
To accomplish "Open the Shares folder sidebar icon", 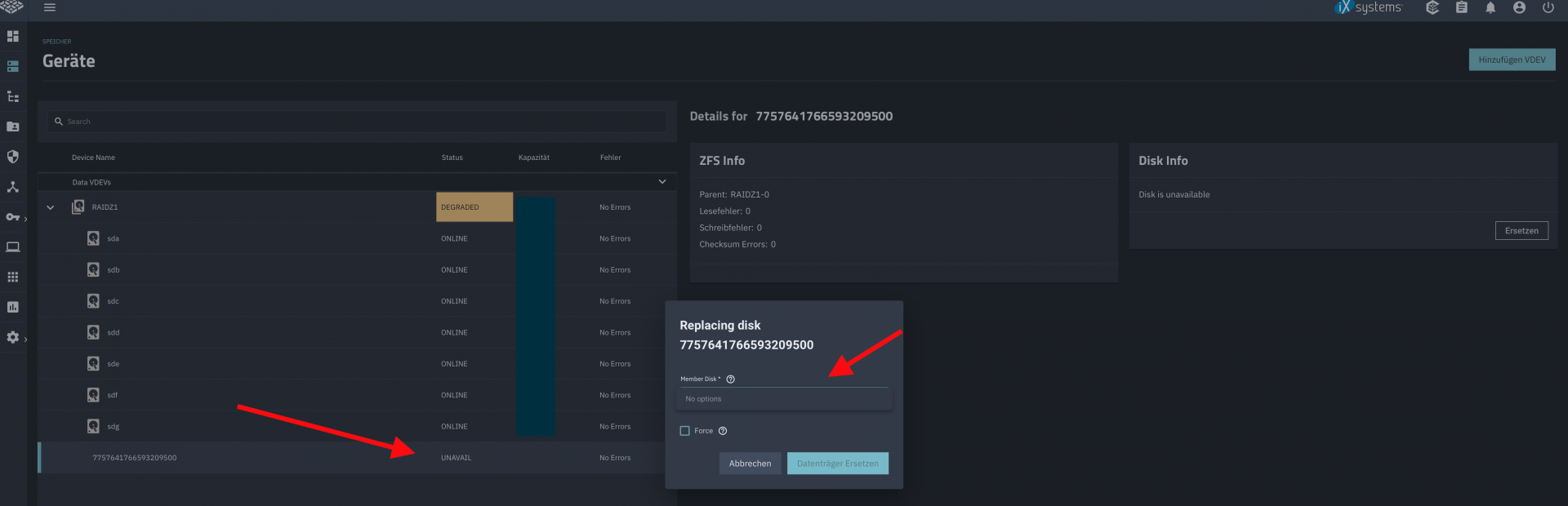I will tap(13, 126).
